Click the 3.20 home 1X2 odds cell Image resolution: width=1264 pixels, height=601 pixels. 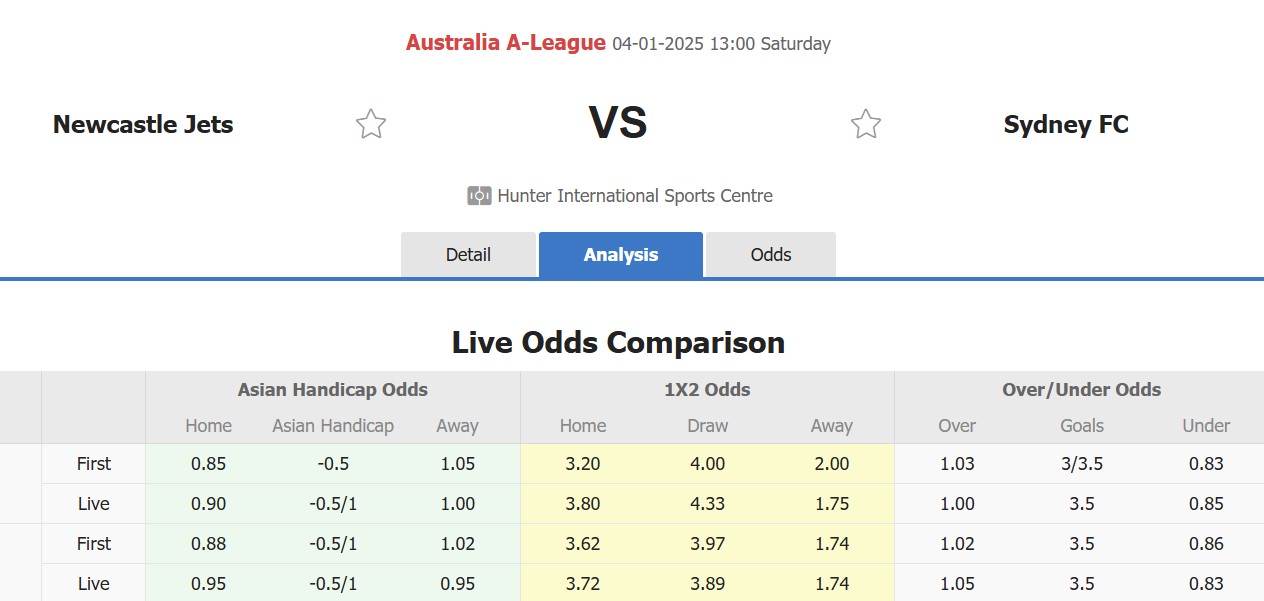(x=582, y=463)
